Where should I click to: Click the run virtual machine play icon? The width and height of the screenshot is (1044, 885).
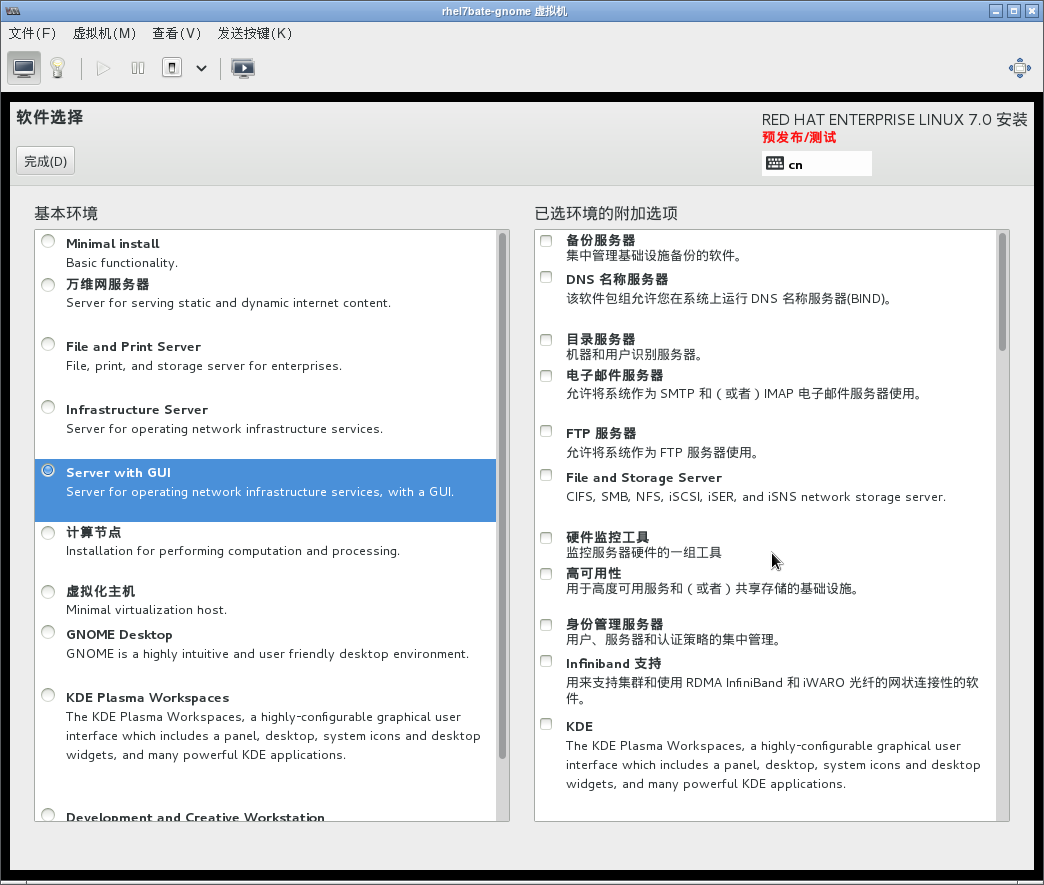coord(103,68)
